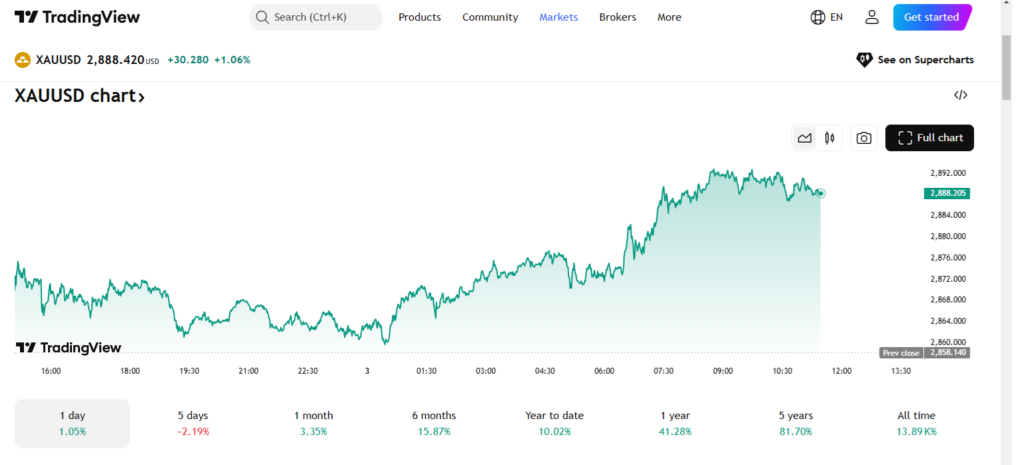Open See on Supercharts link
The width and height of the screenshot is (1024, 465).
pos(915,60)
